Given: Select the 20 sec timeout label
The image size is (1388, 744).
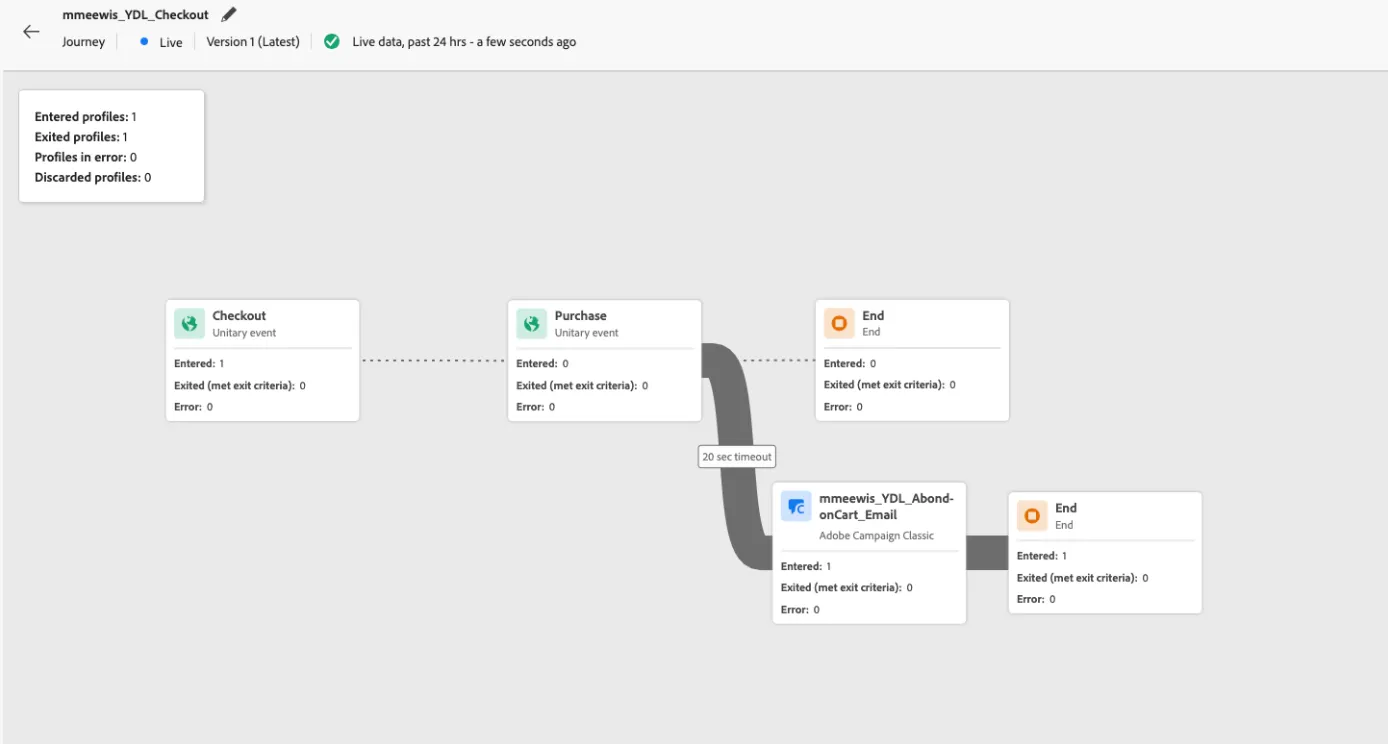Looking at the screenshot, I should [x=737, y=457].
